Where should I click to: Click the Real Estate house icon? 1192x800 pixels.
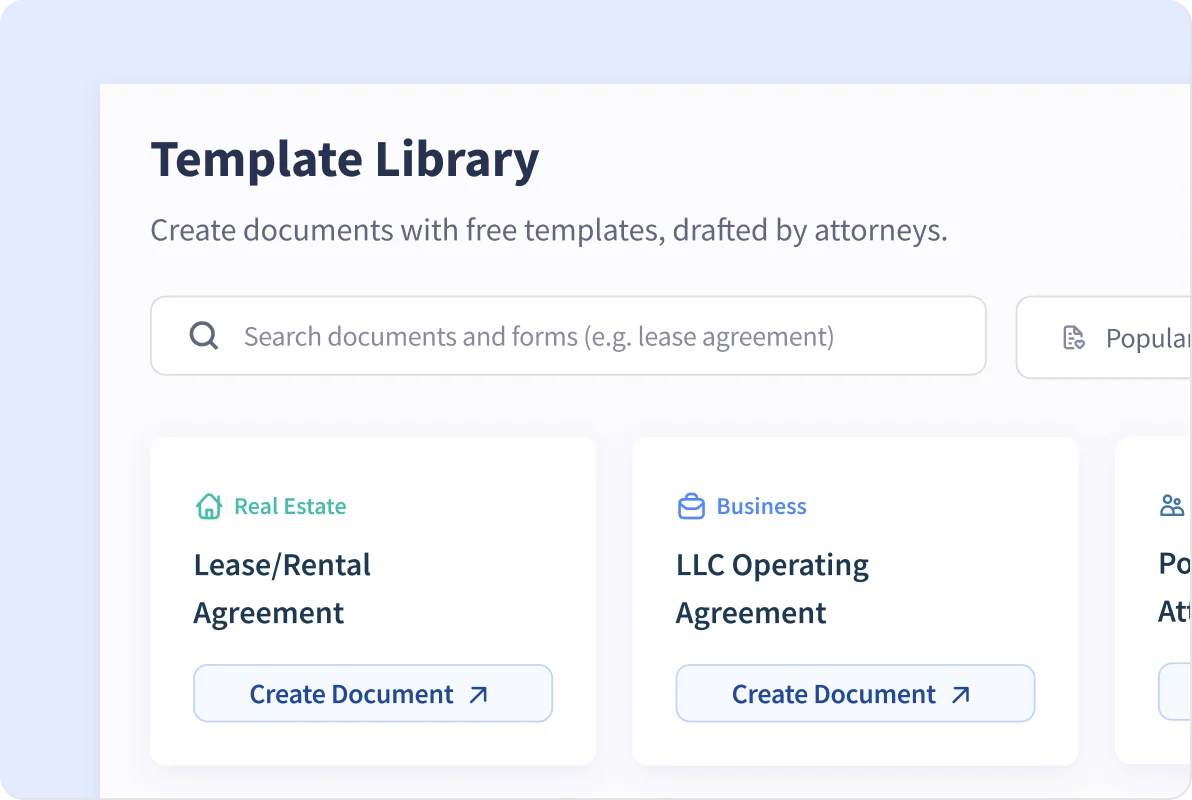(208, 506)
